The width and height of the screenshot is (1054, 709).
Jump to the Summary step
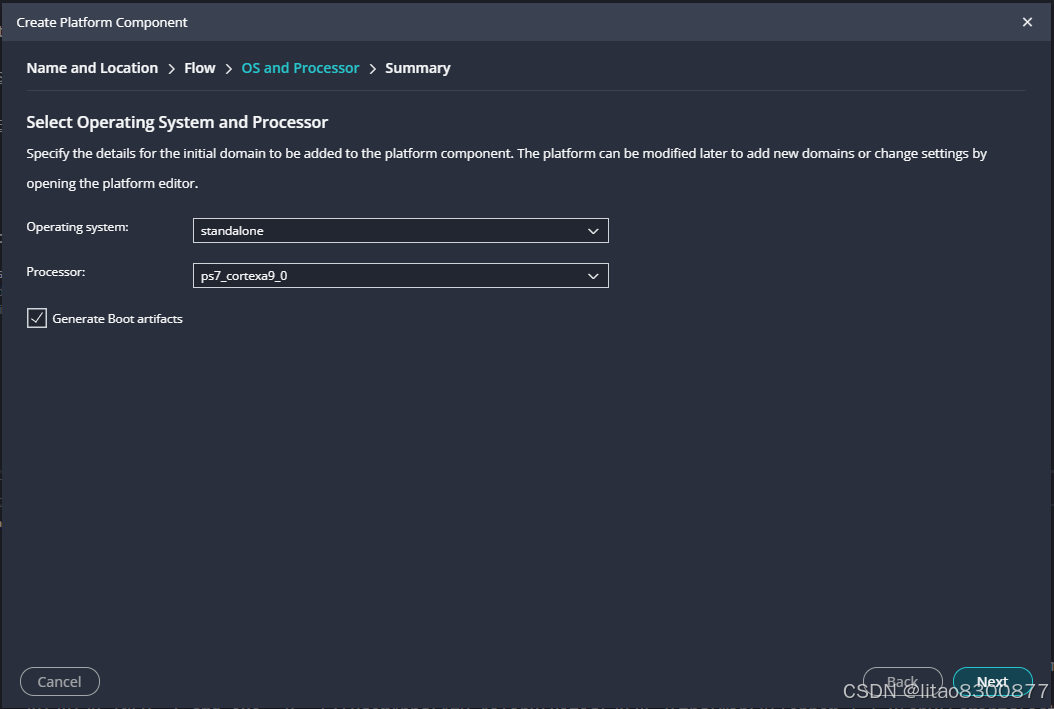click(417, 68)
